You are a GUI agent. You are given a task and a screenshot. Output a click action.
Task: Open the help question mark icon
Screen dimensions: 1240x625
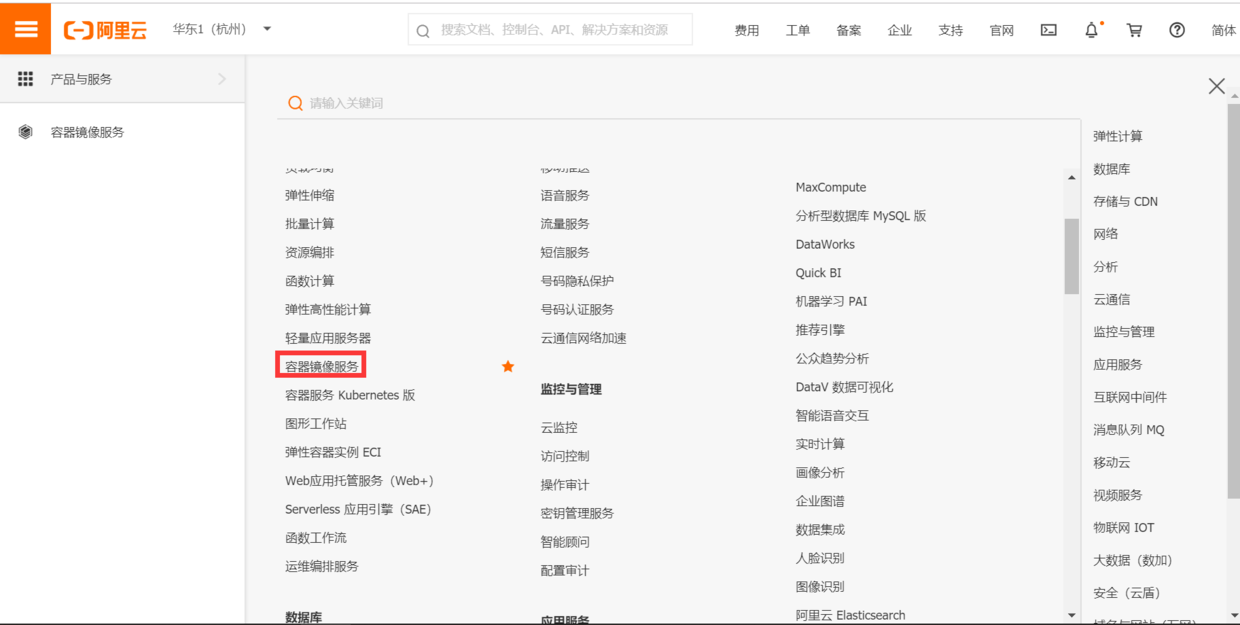click(x=1177, y=30)
